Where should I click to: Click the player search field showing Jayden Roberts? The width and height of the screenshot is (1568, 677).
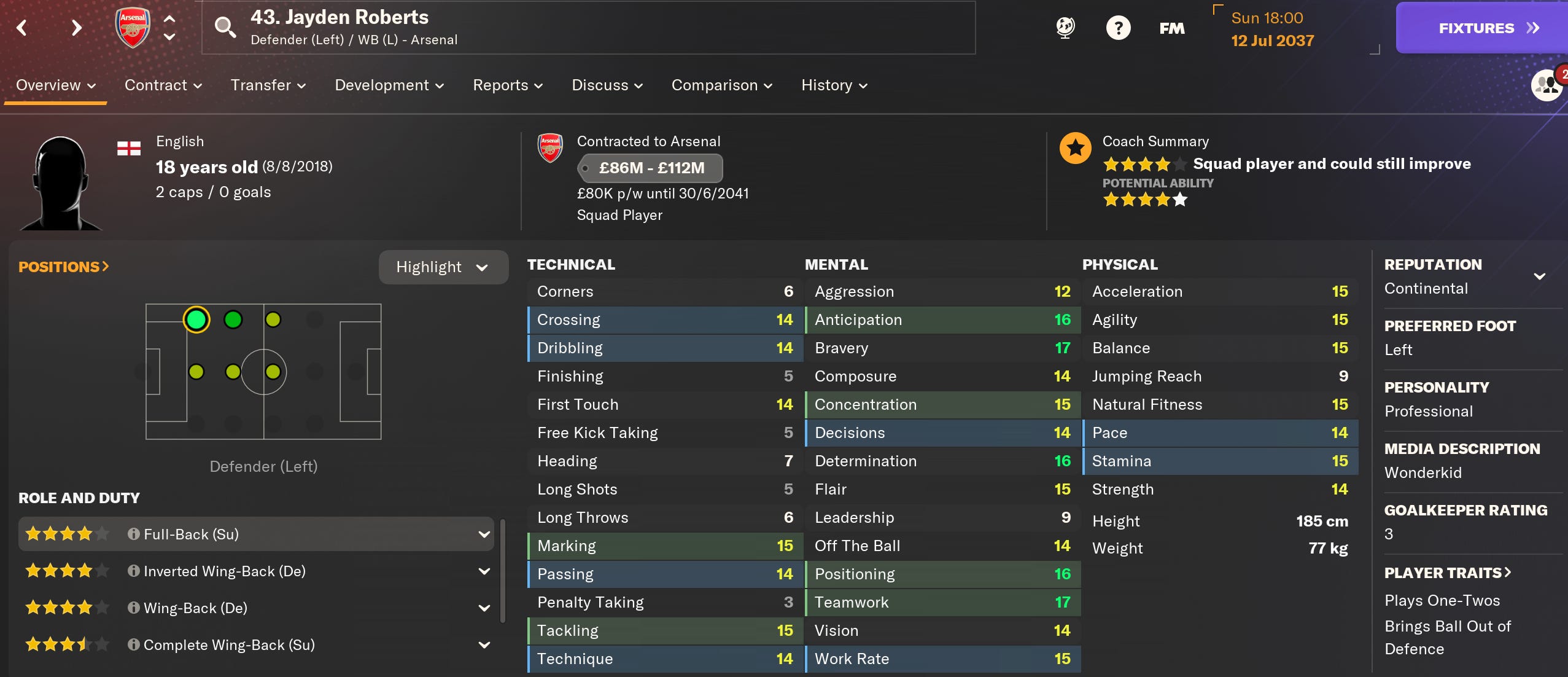(x=588, y=28)
